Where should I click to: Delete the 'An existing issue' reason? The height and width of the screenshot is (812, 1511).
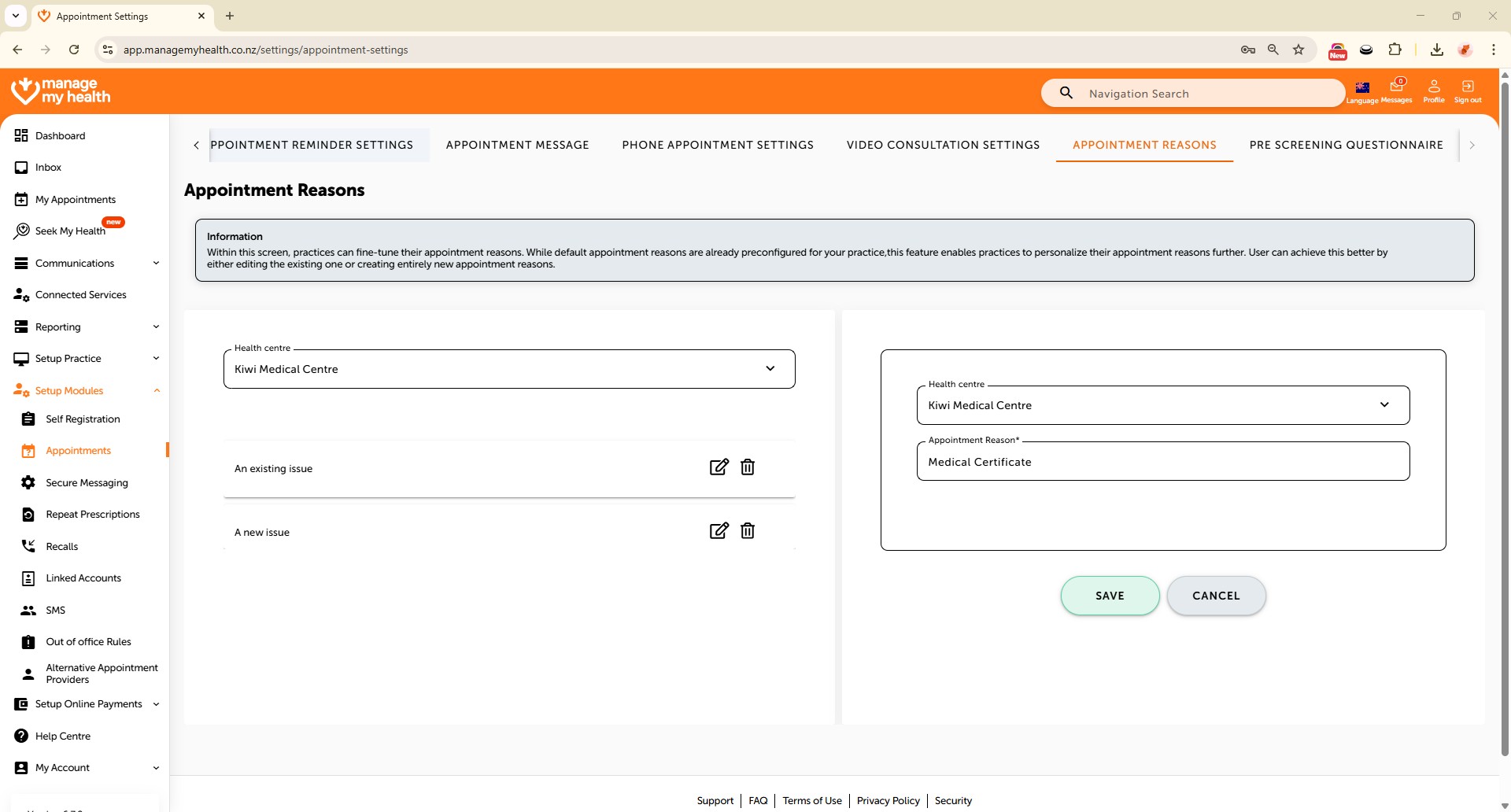(748, 467)
